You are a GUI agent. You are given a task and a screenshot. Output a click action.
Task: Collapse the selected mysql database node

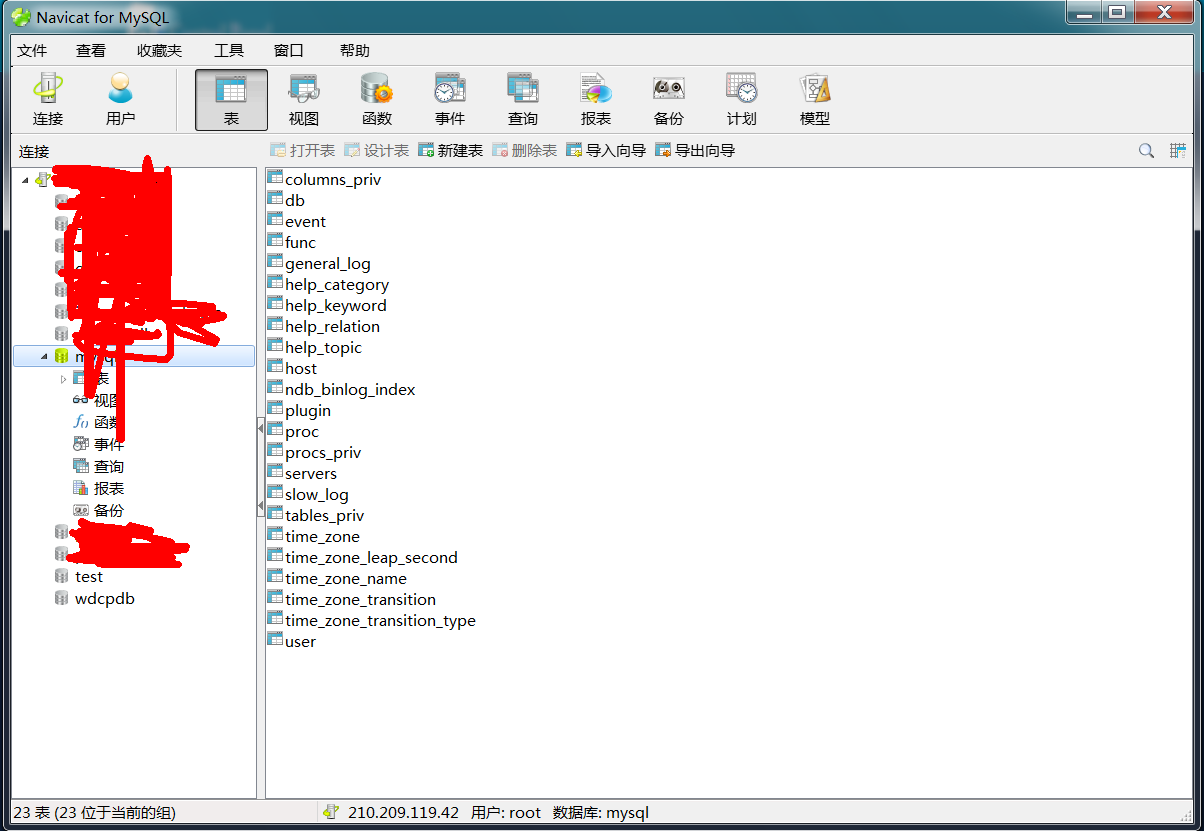44,355
